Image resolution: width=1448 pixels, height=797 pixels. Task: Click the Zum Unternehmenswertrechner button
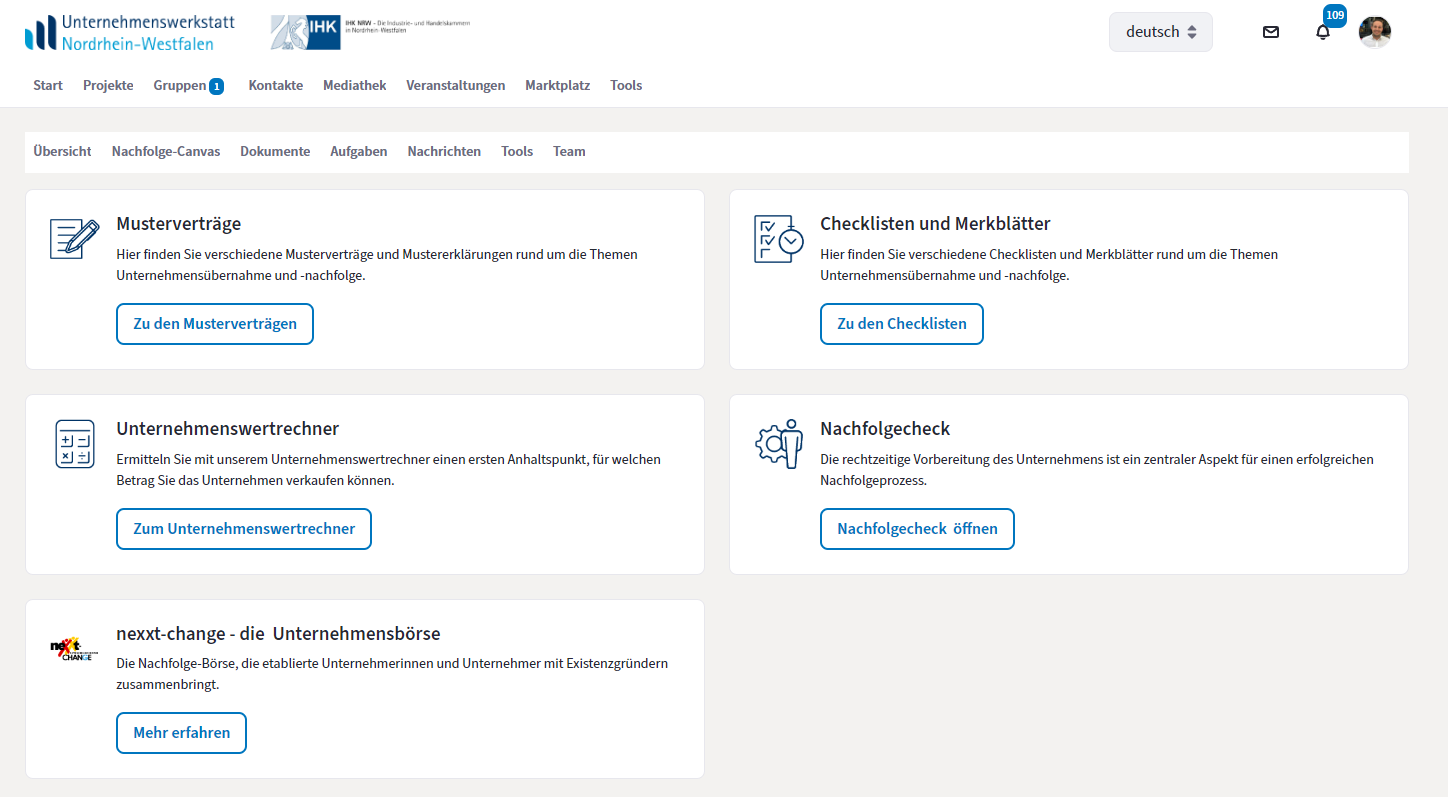coord(244,529)
